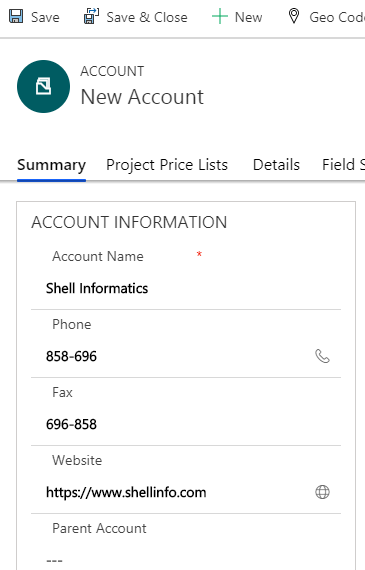
Task: Edit the Fax field 696-858
Action: [x=186, y=424]
